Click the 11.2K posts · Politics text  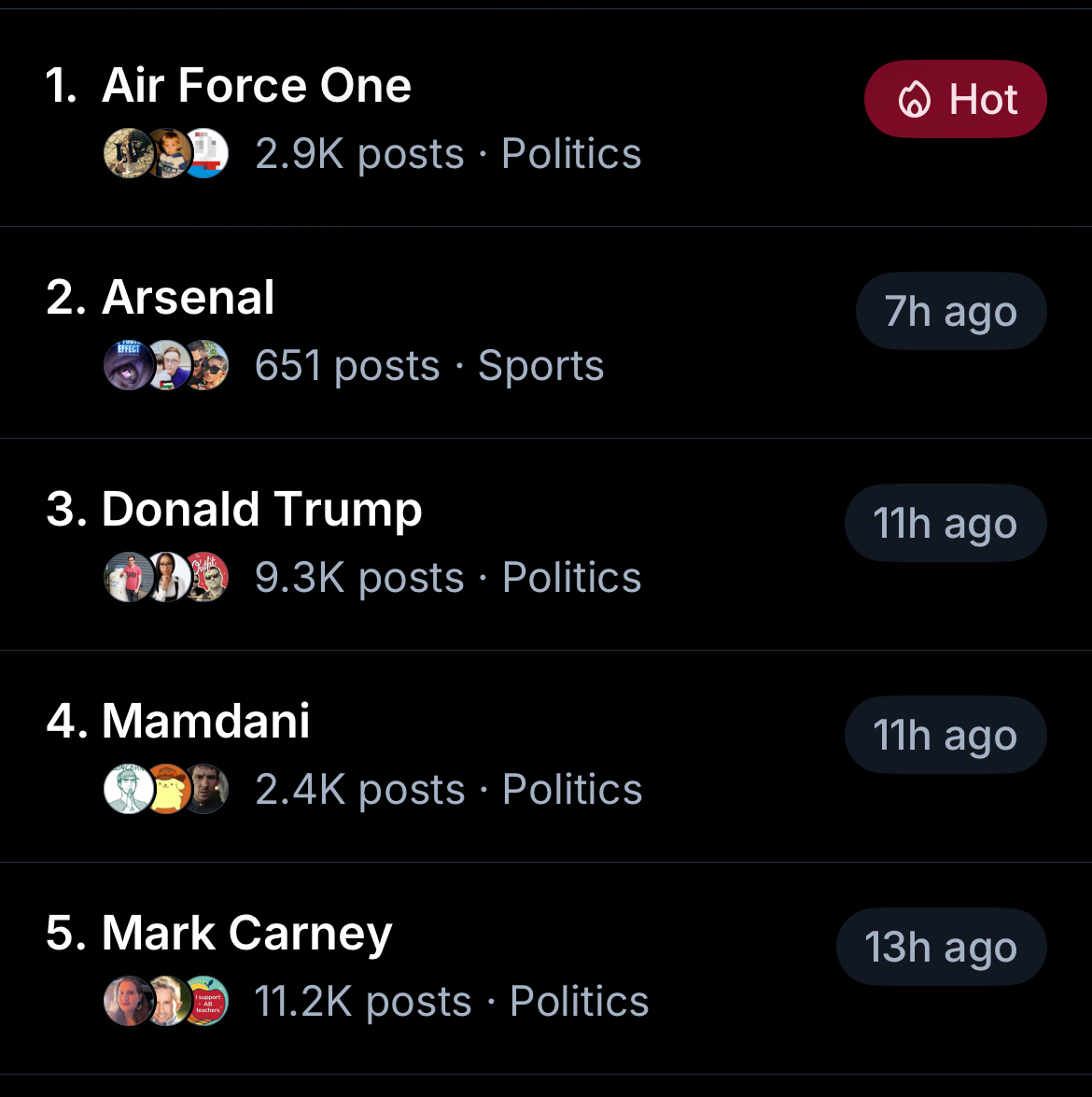coord(452,1002)
